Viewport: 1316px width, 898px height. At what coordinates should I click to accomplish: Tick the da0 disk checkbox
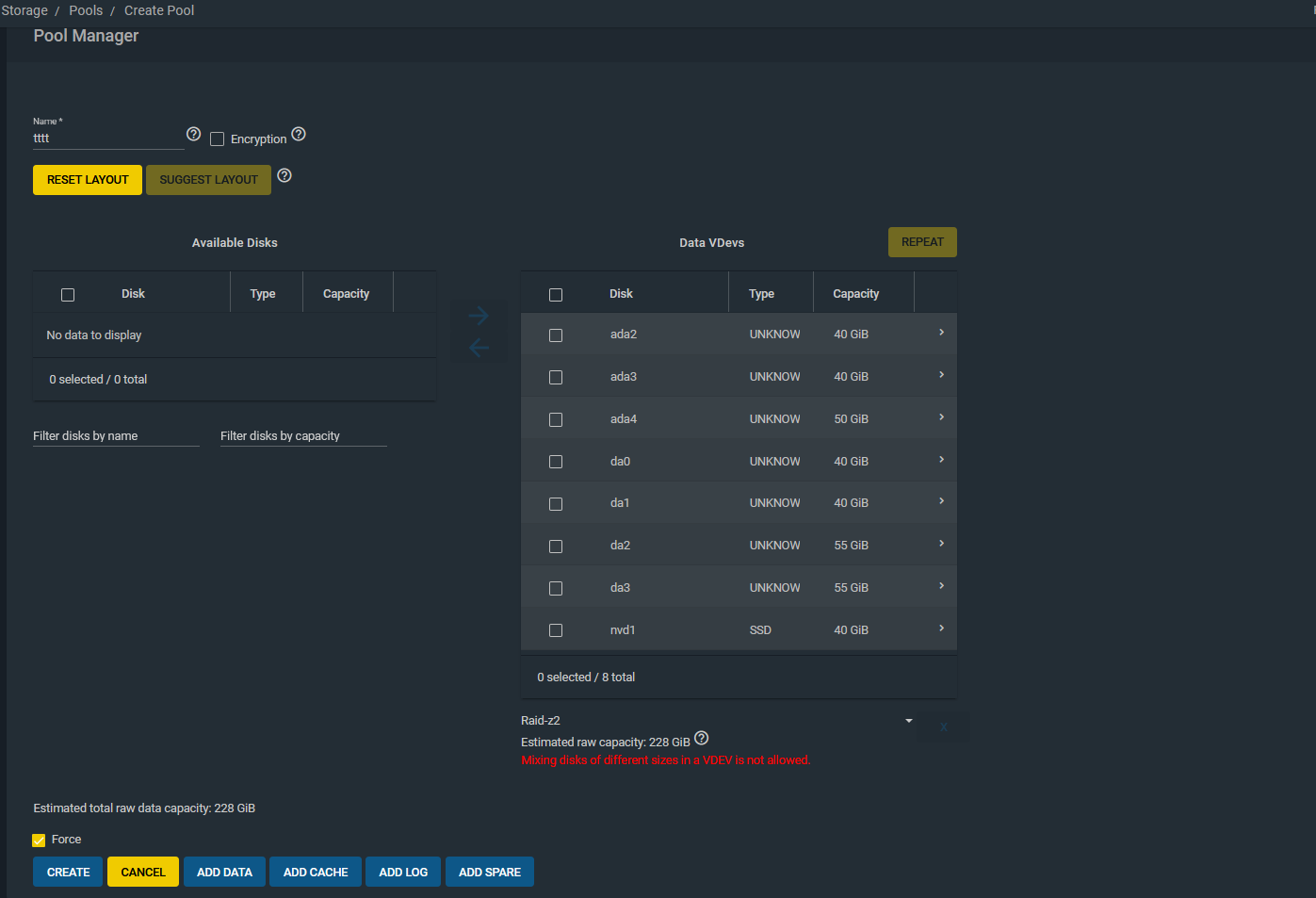556,462
